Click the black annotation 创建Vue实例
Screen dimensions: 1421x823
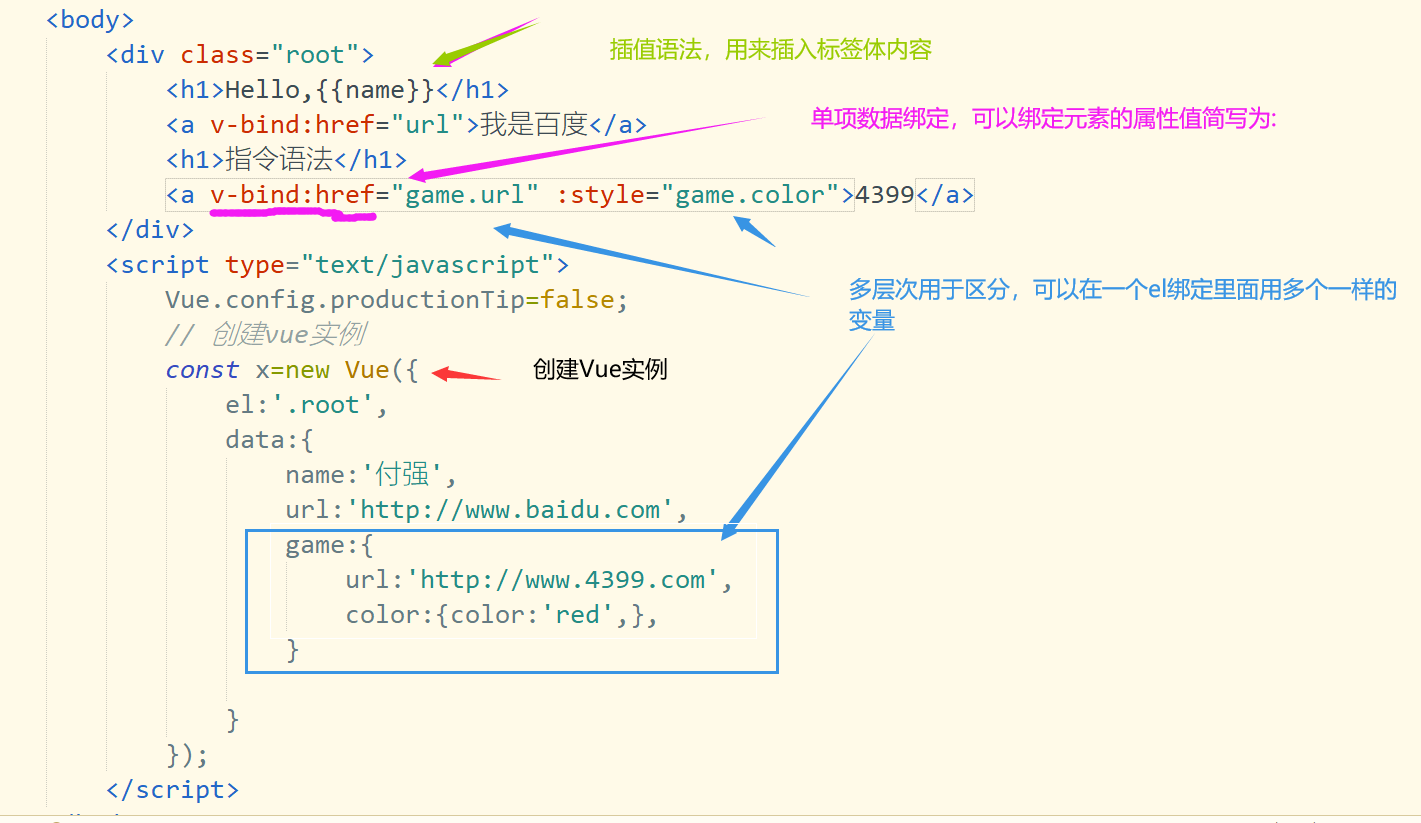point(600,369)
